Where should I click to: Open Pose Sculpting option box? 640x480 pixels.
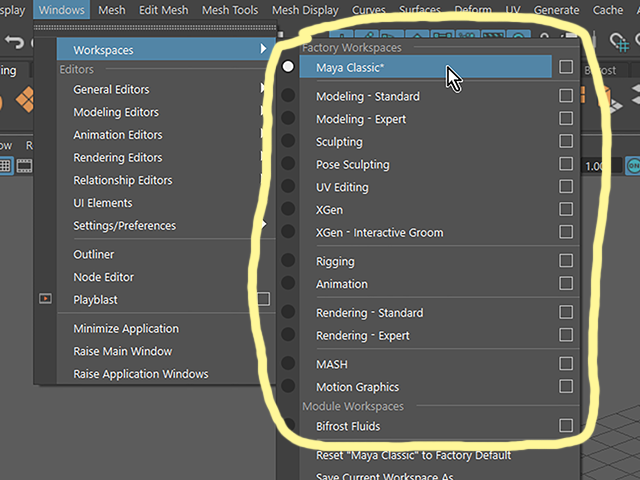pyautogui.click(x=566, y=164)
